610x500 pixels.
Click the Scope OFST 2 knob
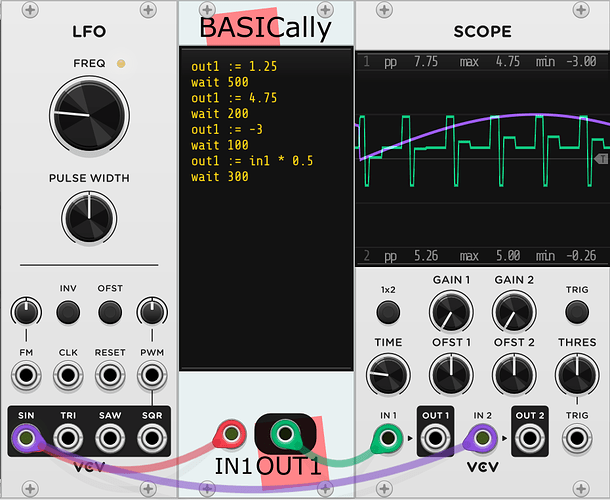click(514, 375)
